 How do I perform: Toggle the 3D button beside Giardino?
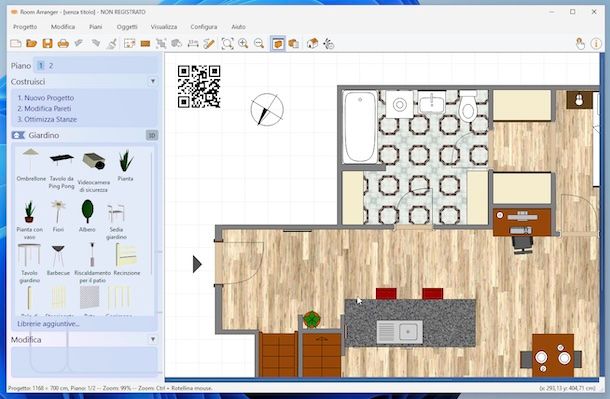152,135
